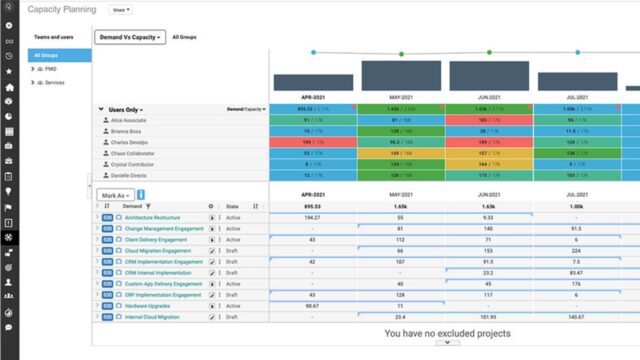The image size is (640, 360).
Task: Collapse the Users Only section chevron
Action: coord(101,109)
